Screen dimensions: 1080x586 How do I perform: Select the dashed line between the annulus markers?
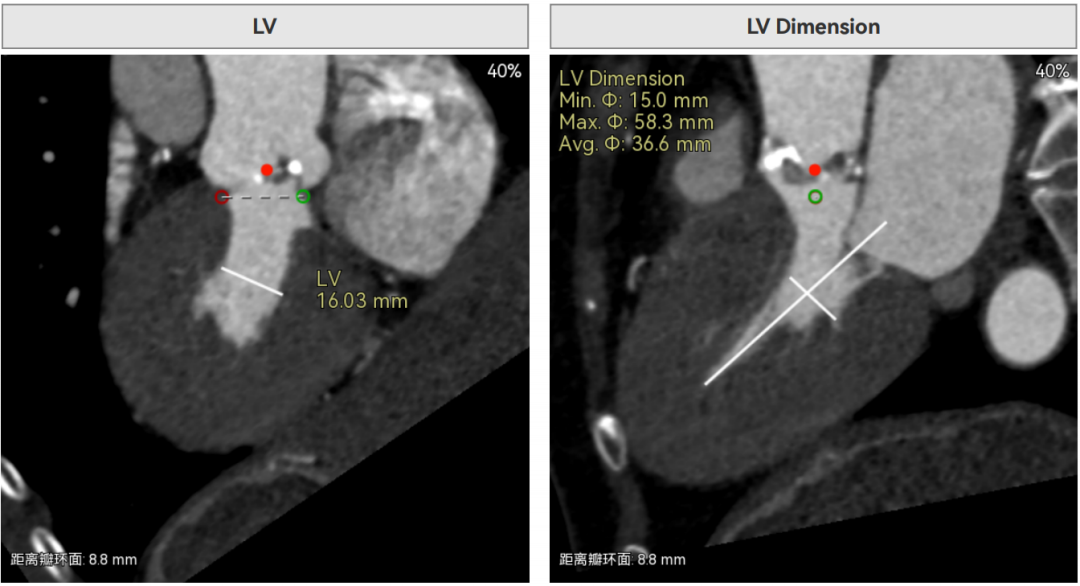click(x=262, y=197)
